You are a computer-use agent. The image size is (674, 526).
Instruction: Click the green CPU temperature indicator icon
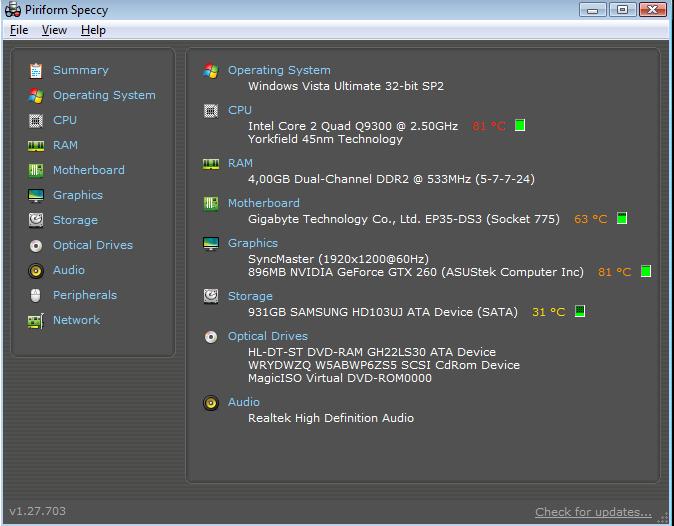click(x=520, y=125)
